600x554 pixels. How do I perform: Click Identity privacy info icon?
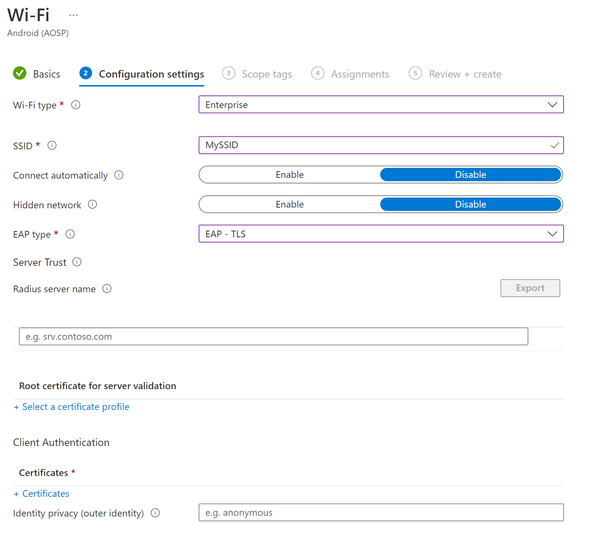[x=155, y=513]
